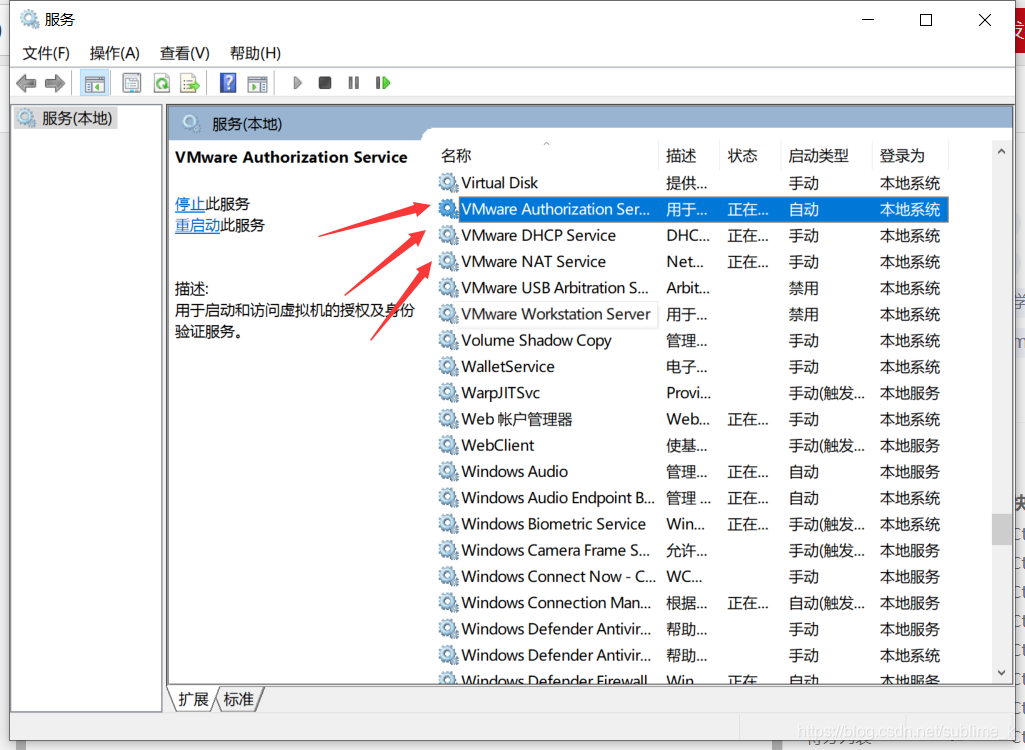Go forward with the toolbar forward arrow
1025x750 pixels.
click(x=55, y=83)
